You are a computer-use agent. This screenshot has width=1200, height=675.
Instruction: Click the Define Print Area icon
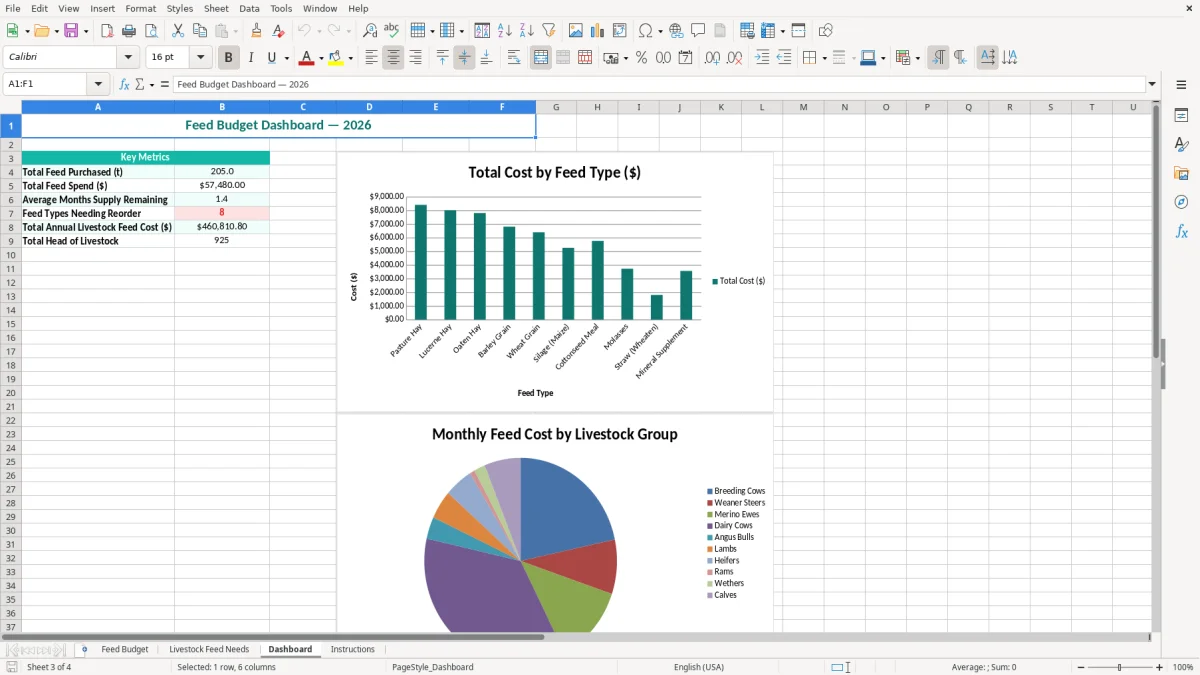pos(747,31)
